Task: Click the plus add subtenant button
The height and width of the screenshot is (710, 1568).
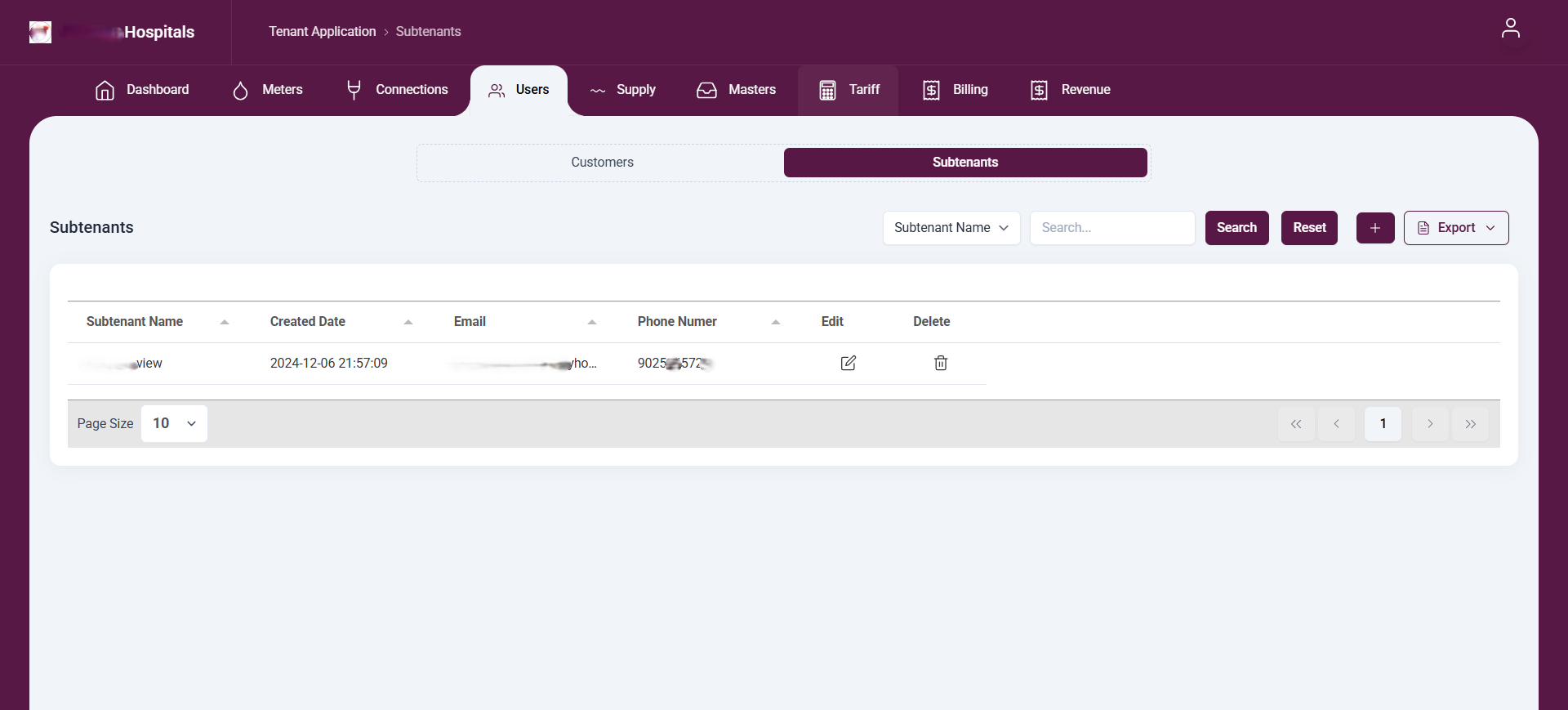Action: [1374, 228]
